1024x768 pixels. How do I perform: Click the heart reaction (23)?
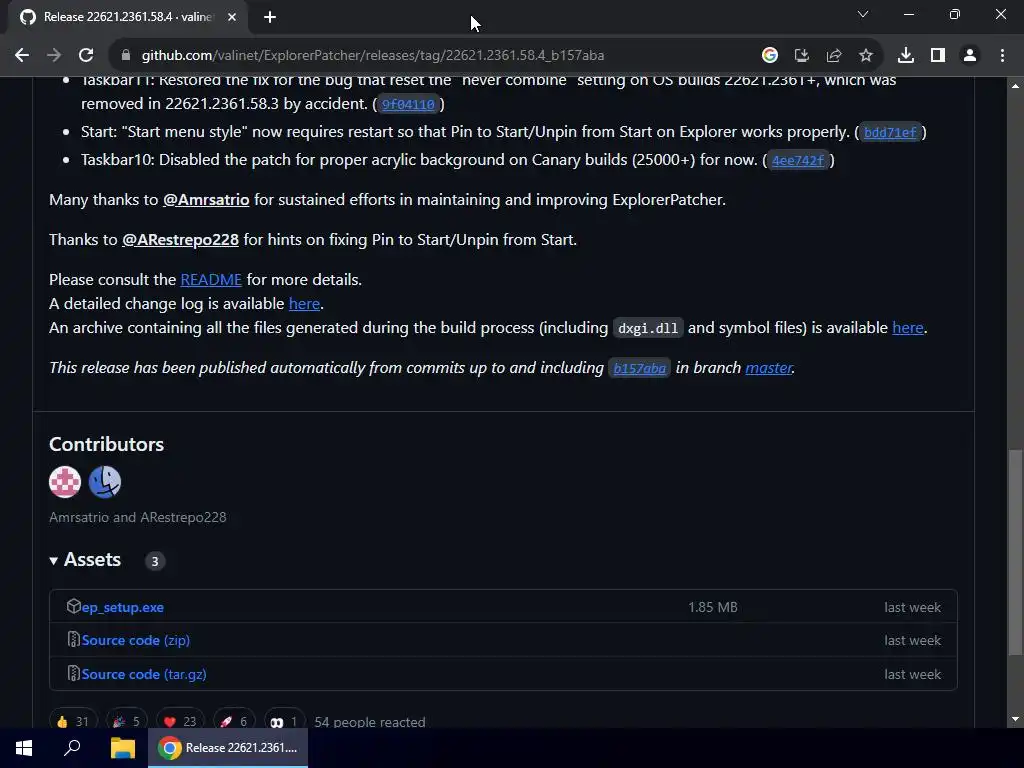click(180, 721)
